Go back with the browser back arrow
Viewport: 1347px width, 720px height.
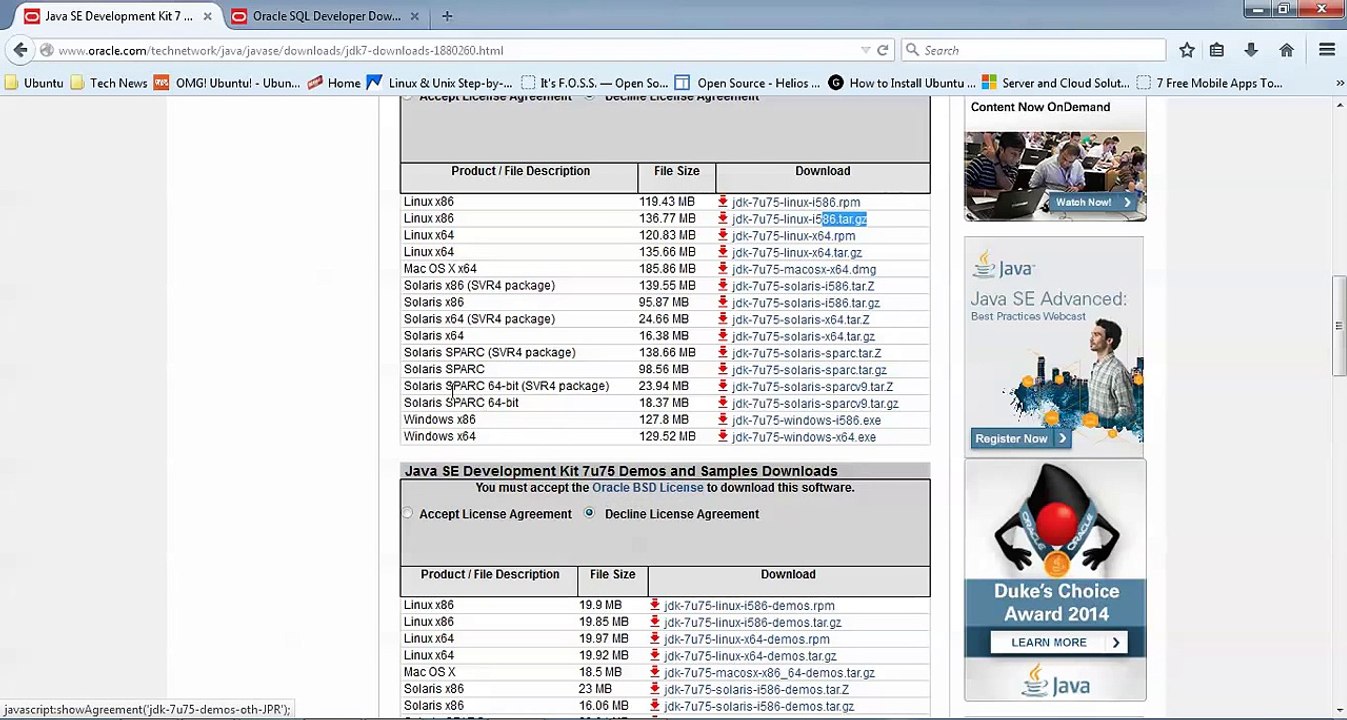point(21,50)
